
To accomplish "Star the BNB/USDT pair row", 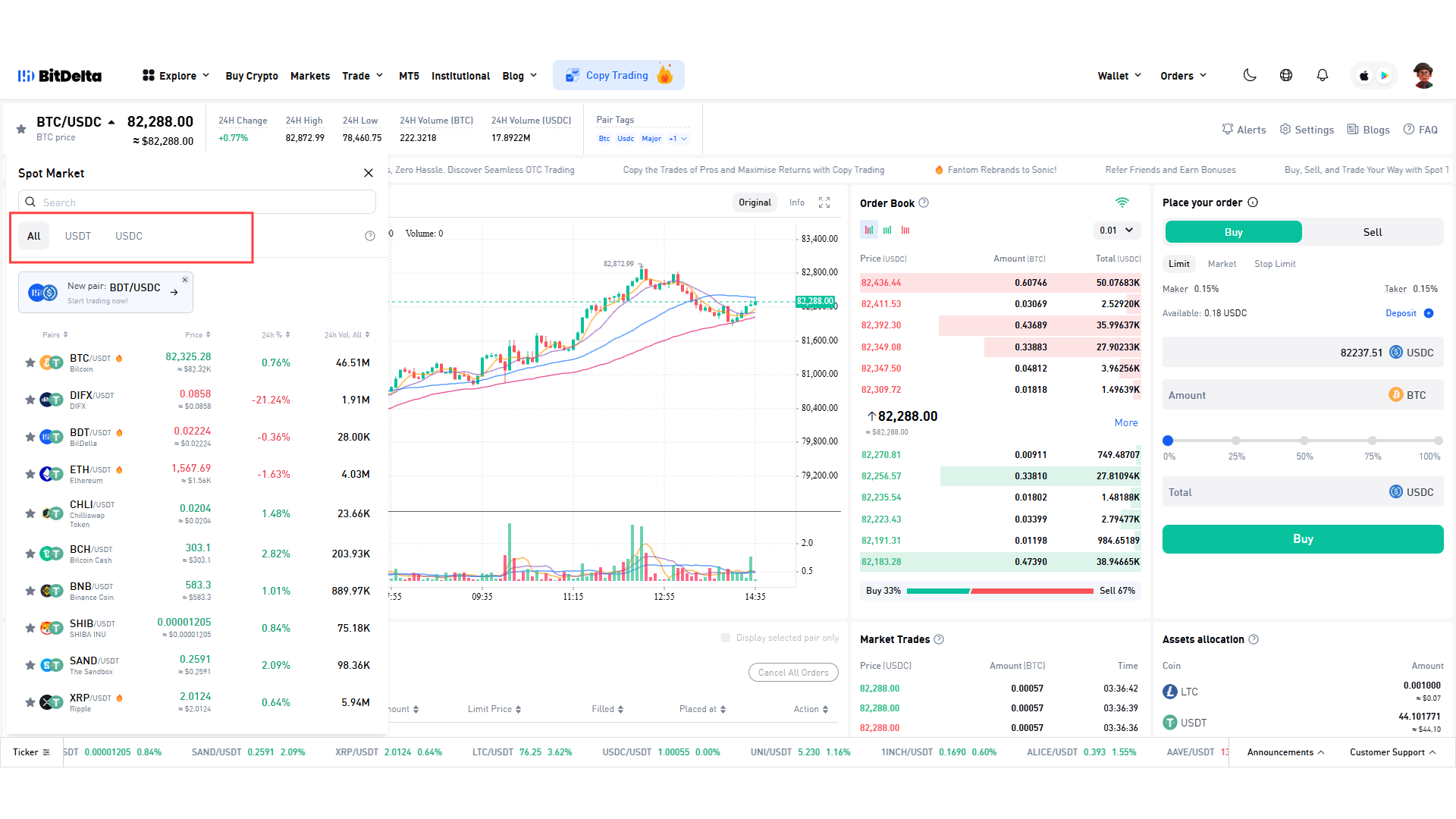I will tap(30, 591).
